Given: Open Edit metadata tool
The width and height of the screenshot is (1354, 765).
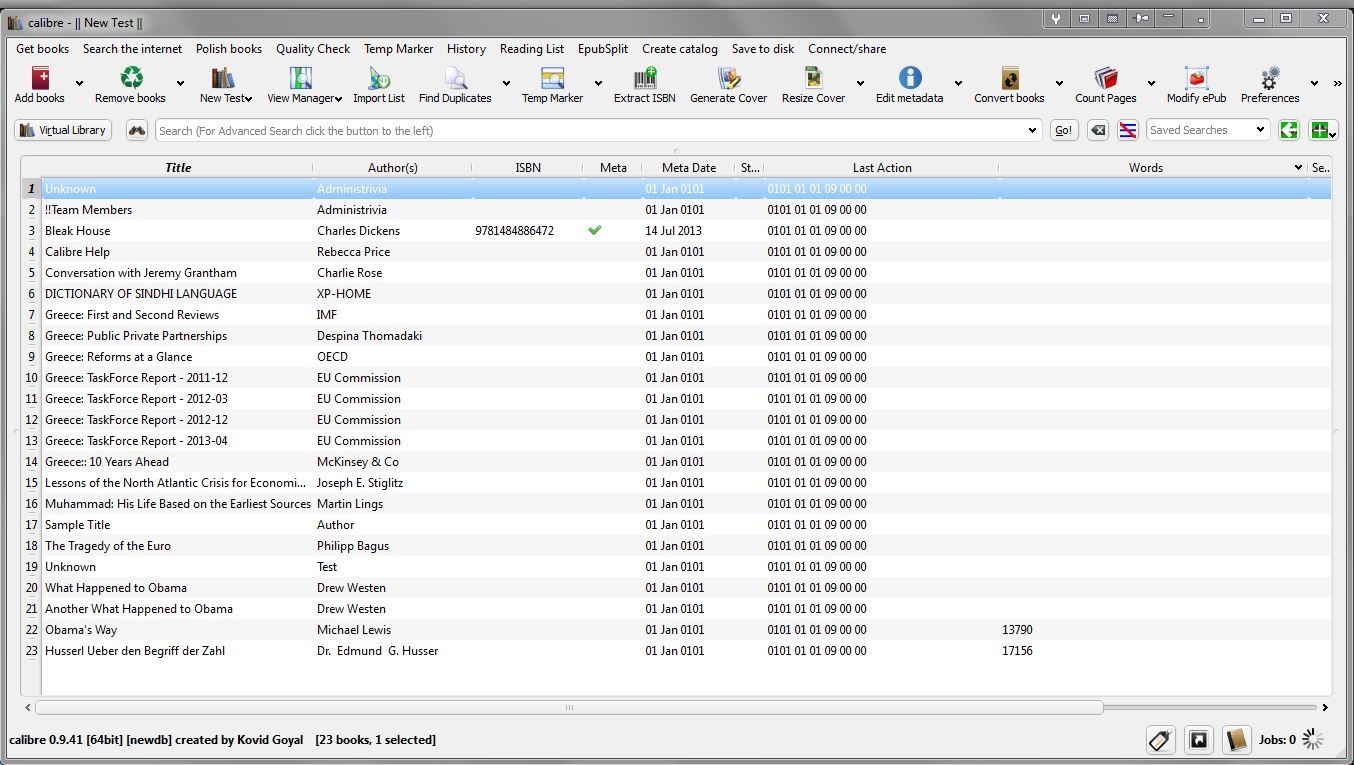Looking at the screenshot, I should click(x=909, y=78).
